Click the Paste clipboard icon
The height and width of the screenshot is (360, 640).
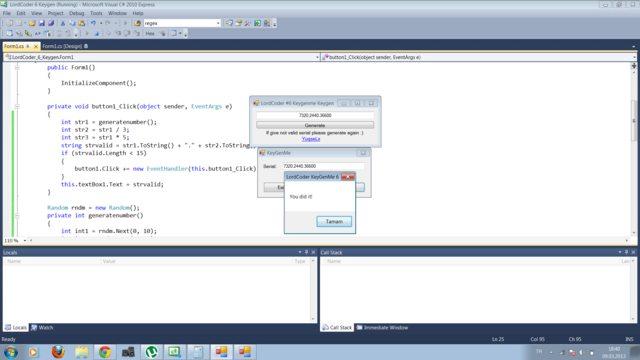pos(82,23)
